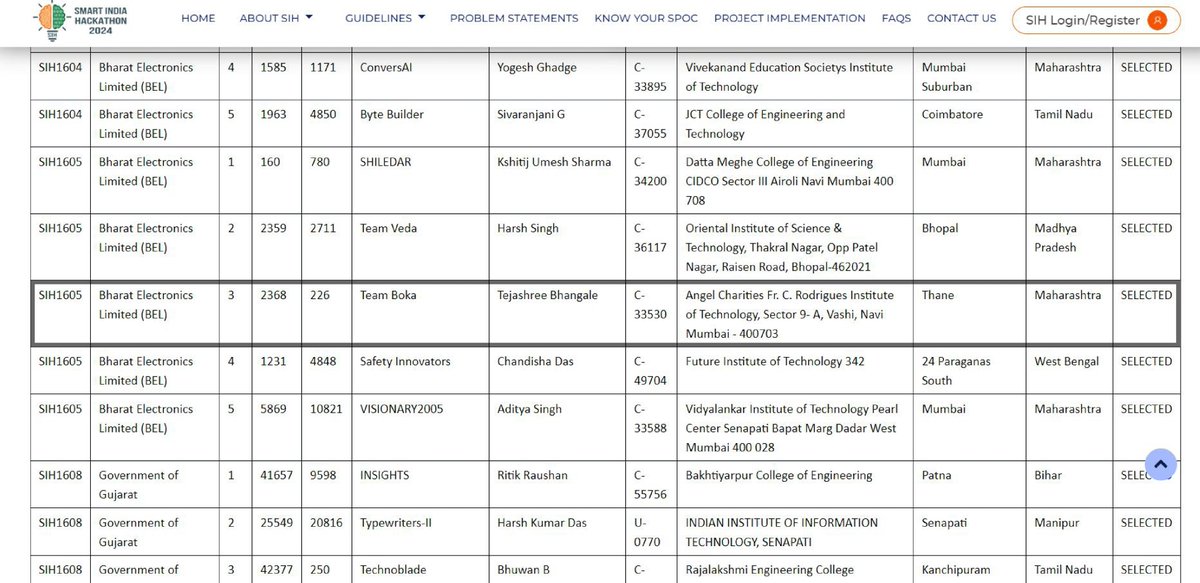Click the user avatar icon in SIH Login/Register
The image size is (1200, 583).
[1157, 20]
